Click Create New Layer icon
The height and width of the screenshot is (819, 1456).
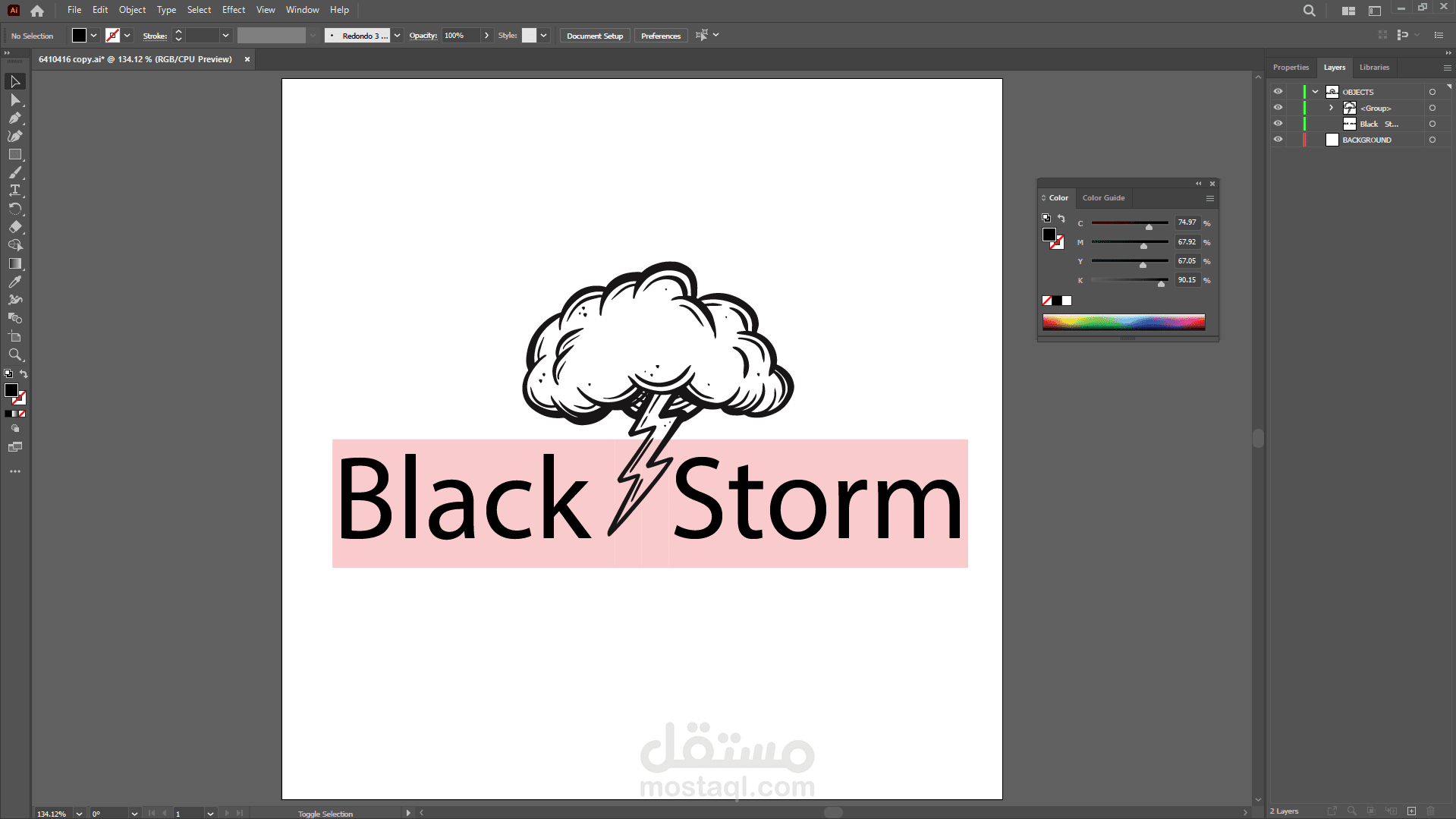point(1411,811)
